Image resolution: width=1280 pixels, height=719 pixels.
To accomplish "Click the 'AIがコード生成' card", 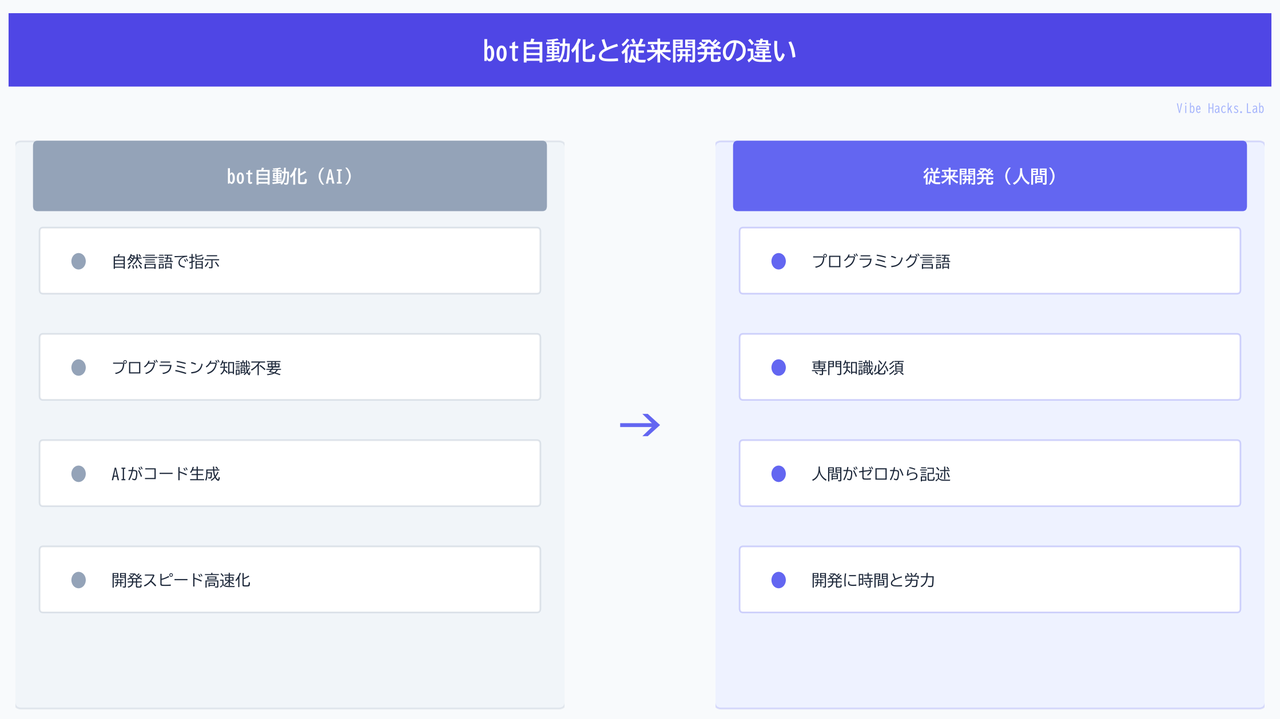I will click(290, 473).
